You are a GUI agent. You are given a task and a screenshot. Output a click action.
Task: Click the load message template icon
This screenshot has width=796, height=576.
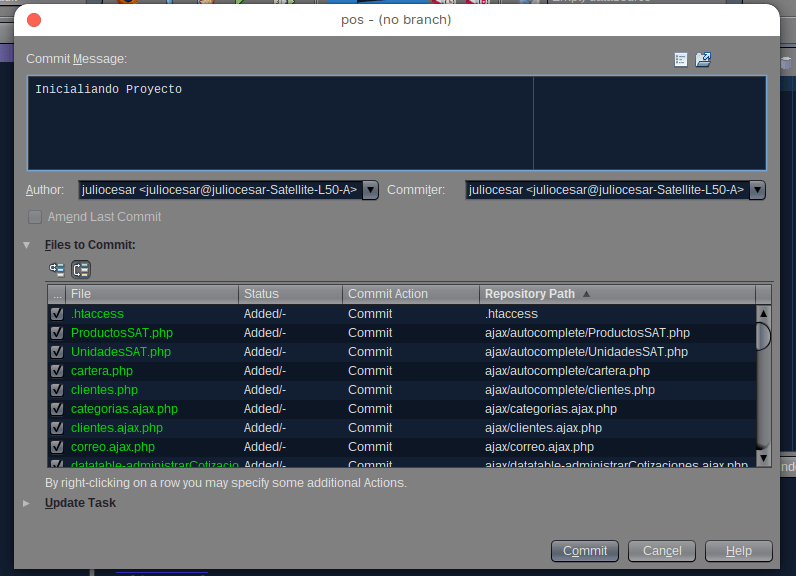703,60
